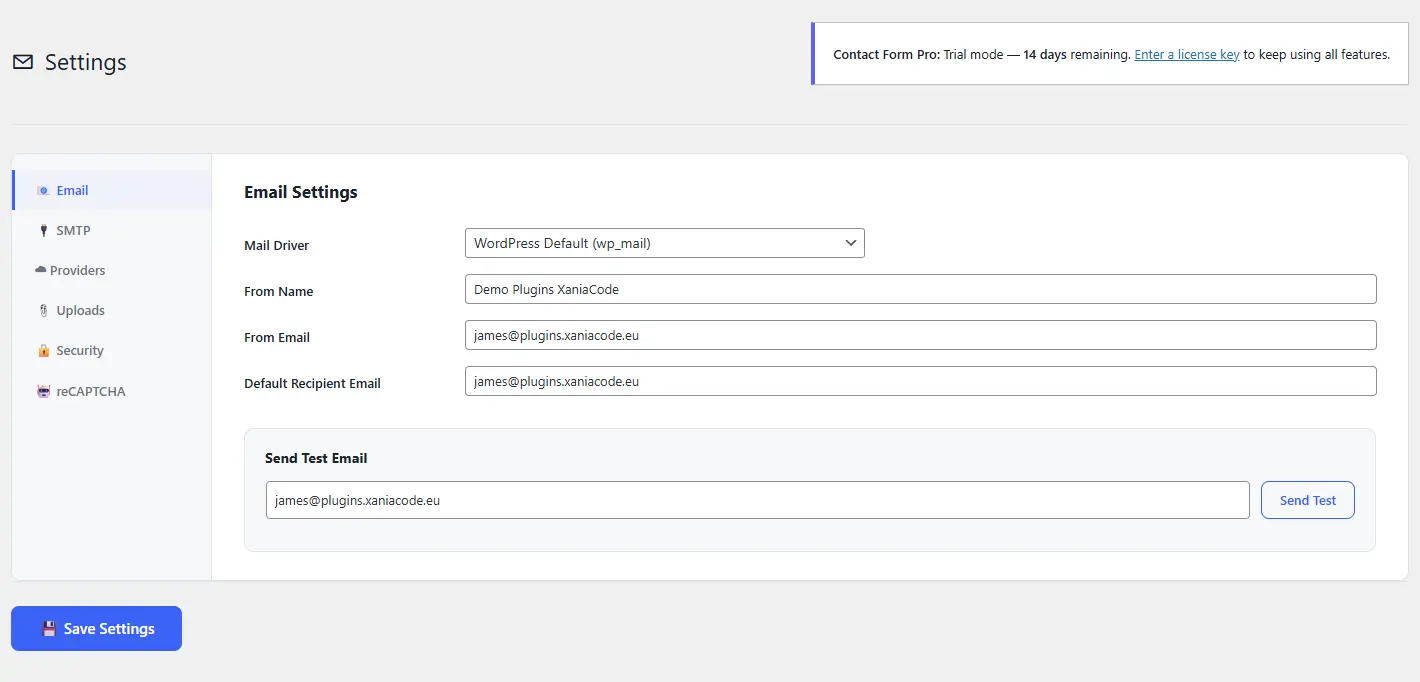
Task: Click the Mail Driver label
Action: pyautogui.click(x=277, y=245)
